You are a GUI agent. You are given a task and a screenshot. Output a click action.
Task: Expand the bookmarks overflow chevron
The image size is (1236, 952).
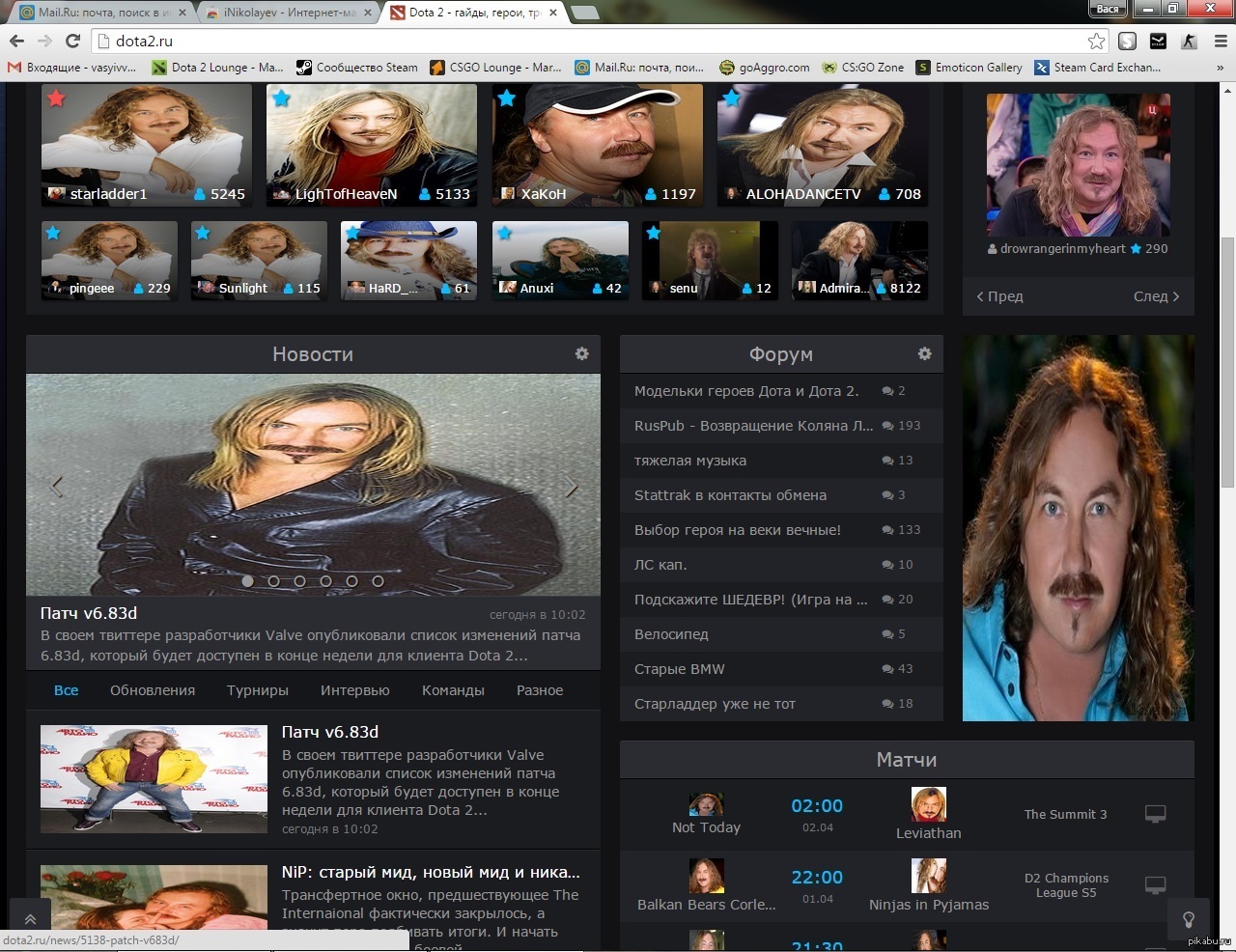pyautogui.click(x=1220, y=68)
